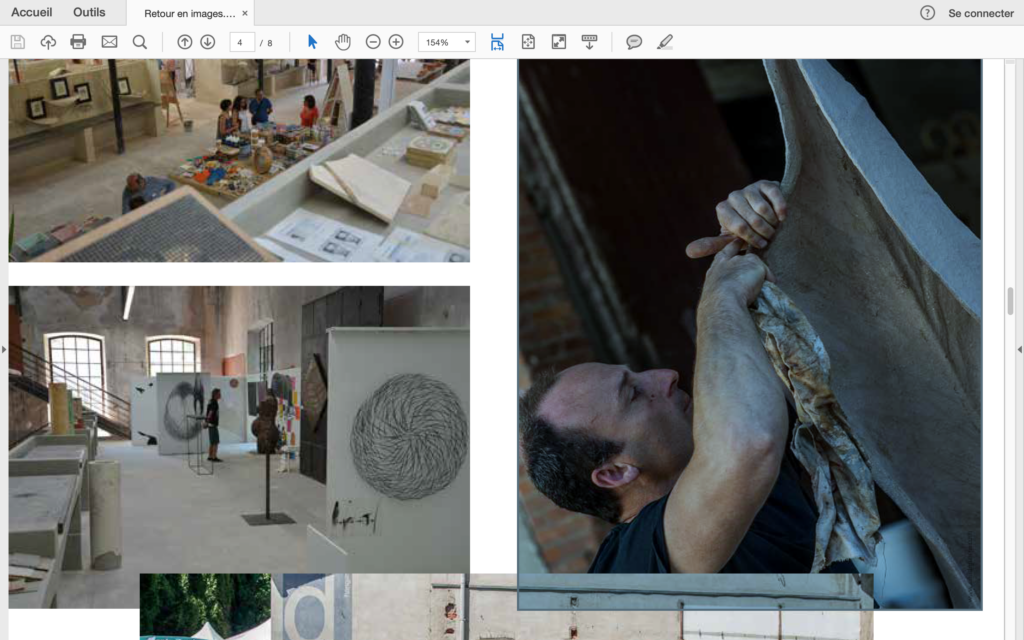
Task: Toggle fit-to-width scrolling mode
Action: pos(497,42)
